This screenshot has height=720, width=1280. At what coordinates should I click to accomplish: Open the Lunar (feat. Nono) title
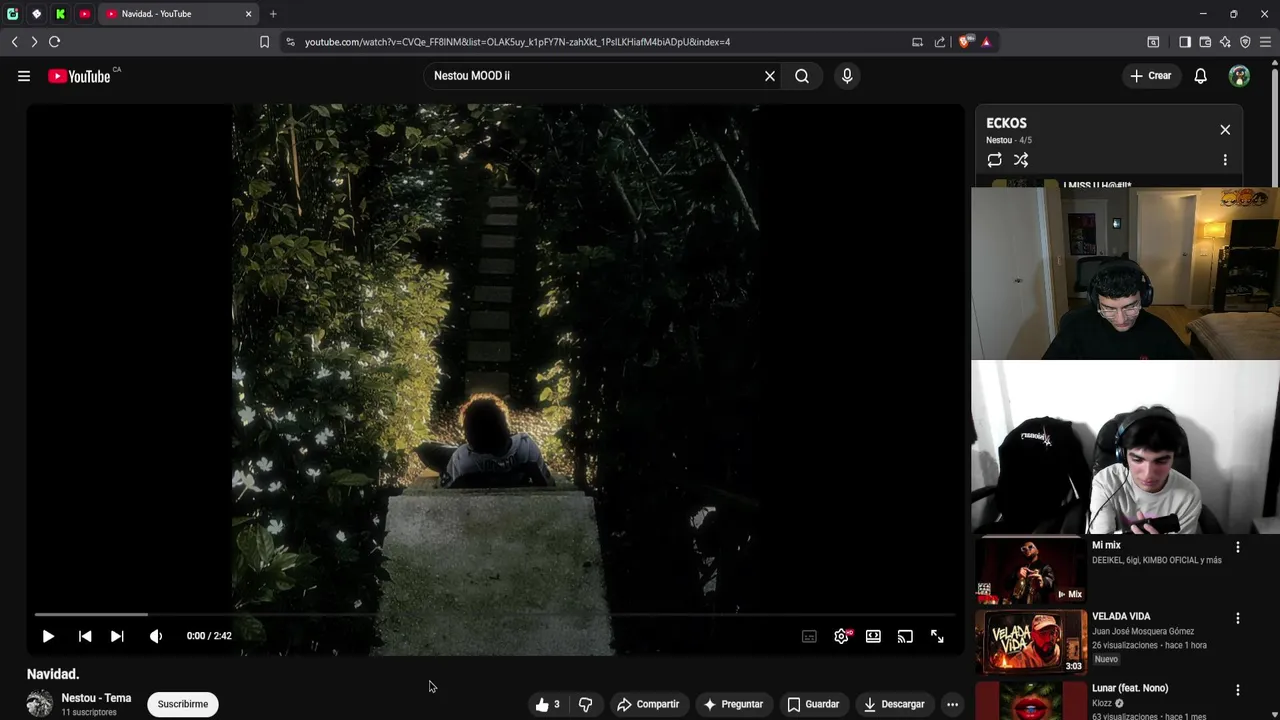pos(1130,688)
